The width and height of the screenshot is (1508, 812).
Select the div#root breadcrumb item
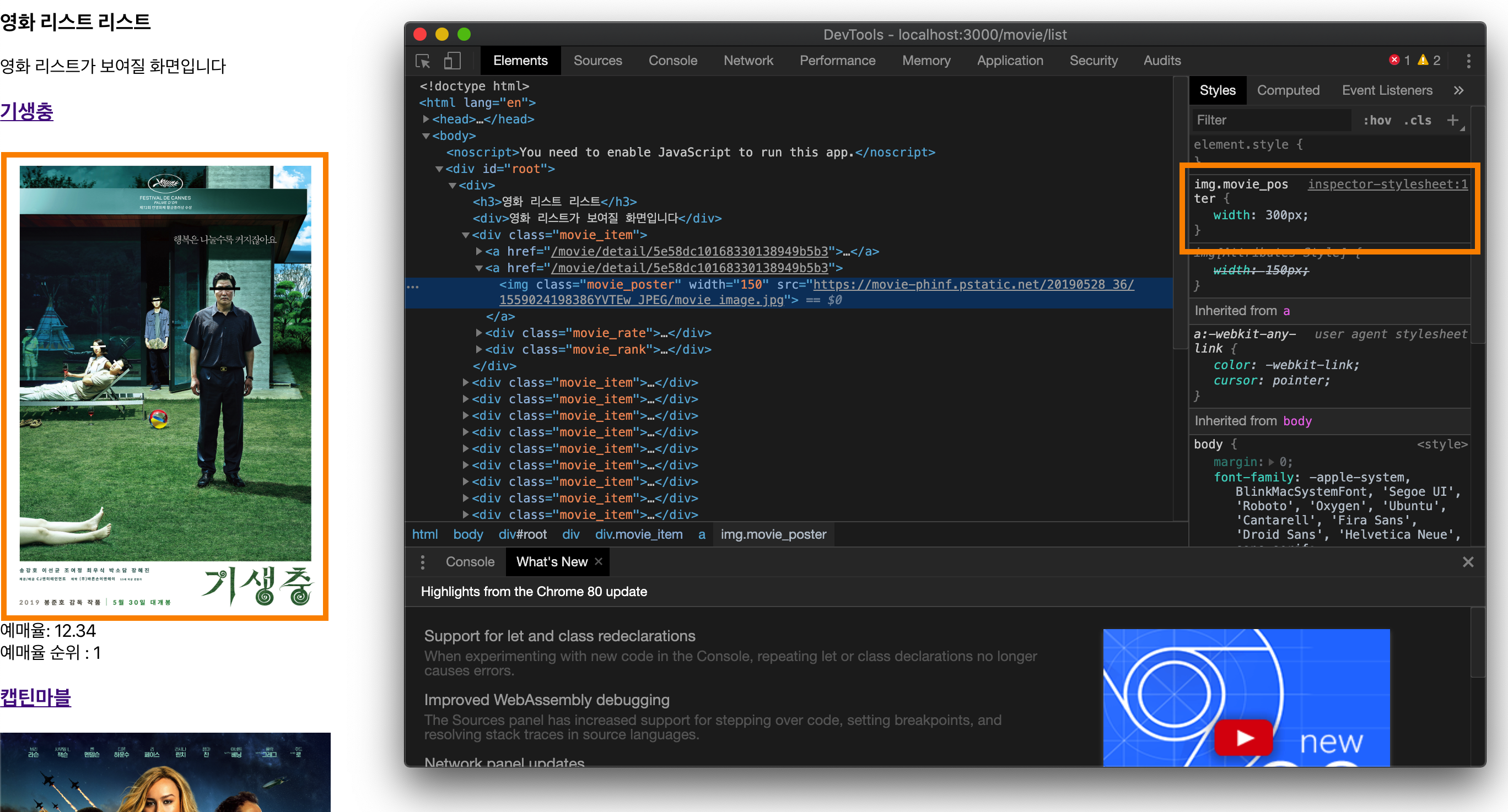coord(522,534)
